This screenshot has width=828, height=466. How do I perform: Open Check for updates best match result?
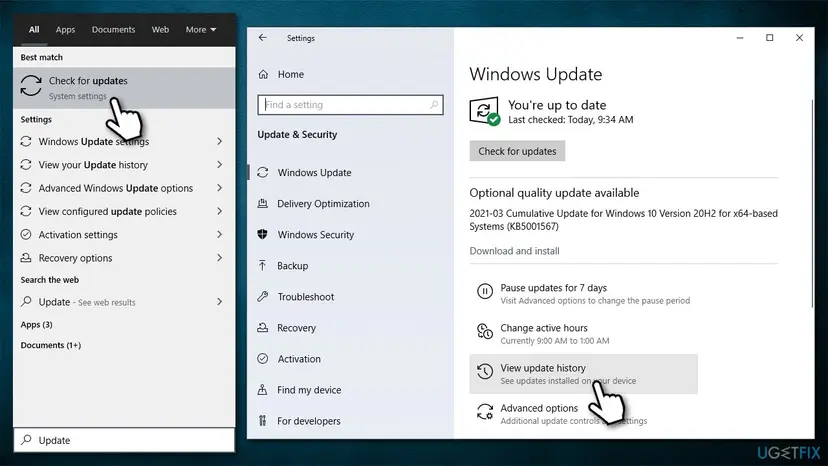pos(124,88)
